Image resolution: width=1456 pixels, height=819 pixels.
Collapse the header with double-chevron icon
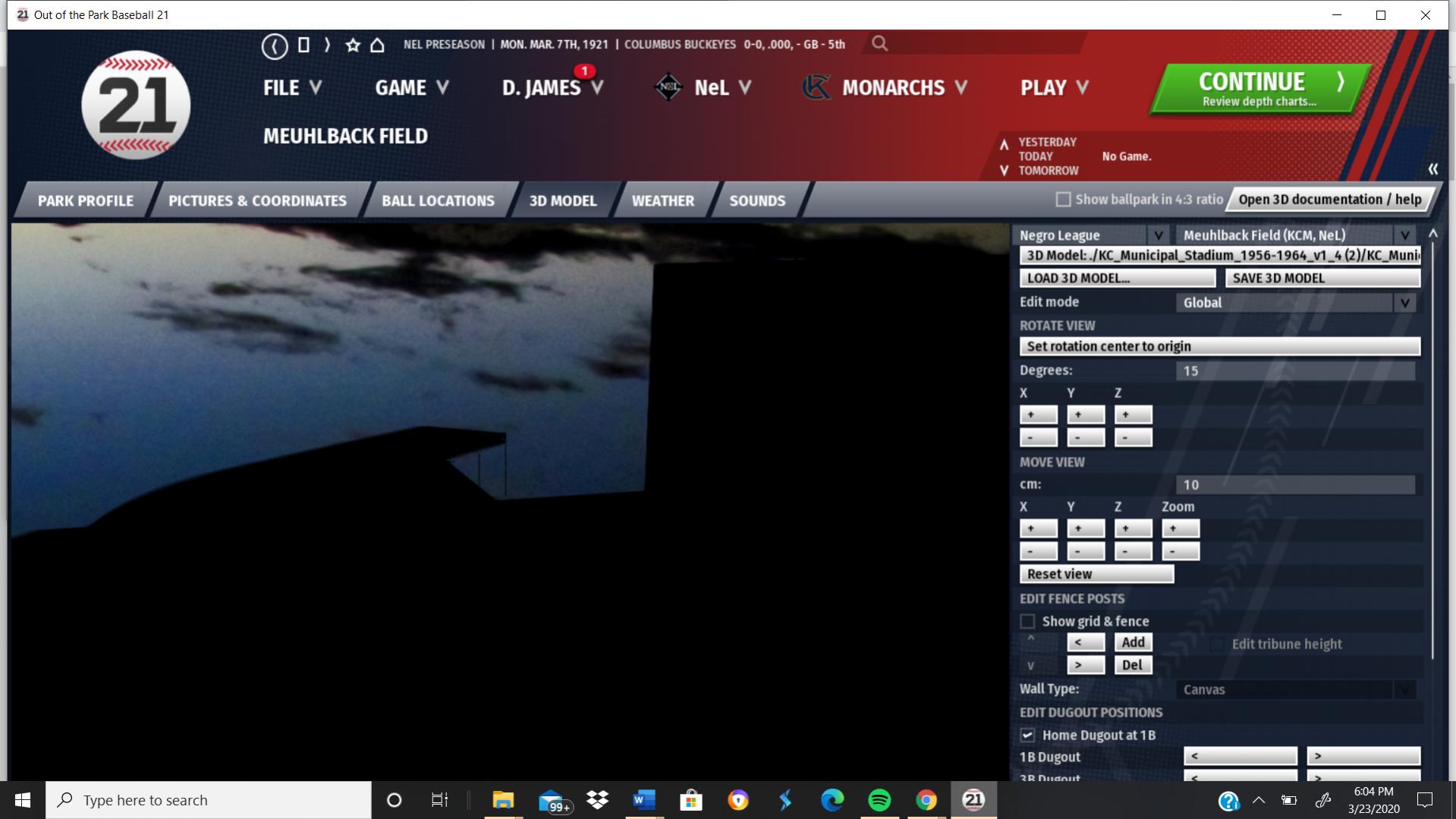1432,169
